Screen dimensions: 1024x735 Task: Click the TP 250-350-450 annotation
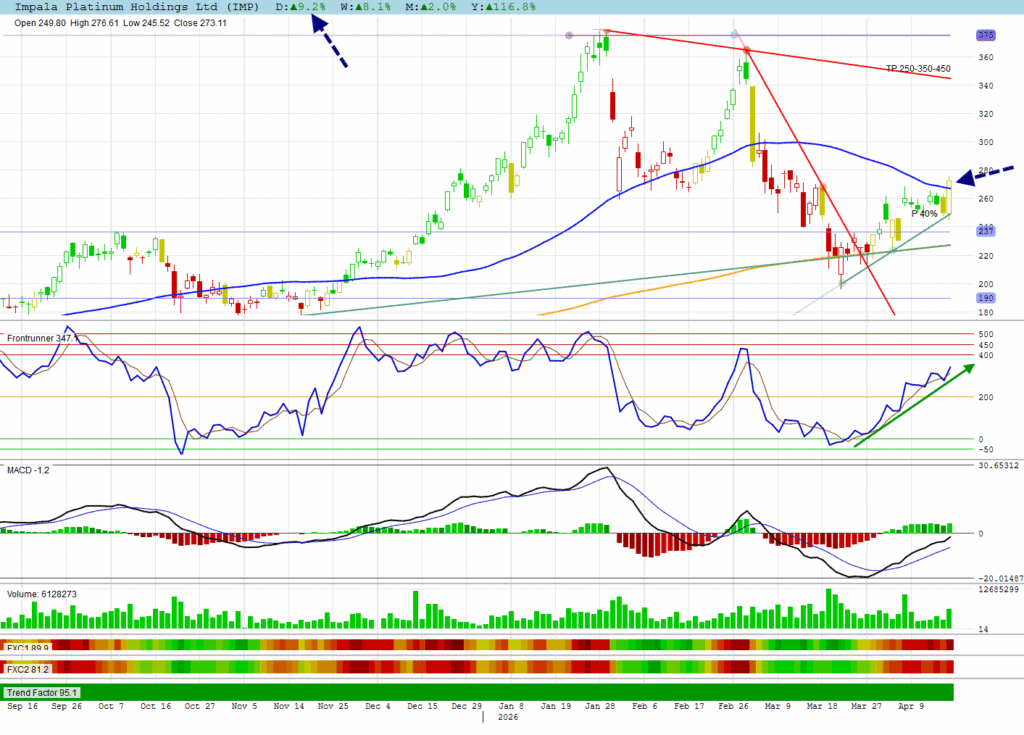(x=918, y=69)
